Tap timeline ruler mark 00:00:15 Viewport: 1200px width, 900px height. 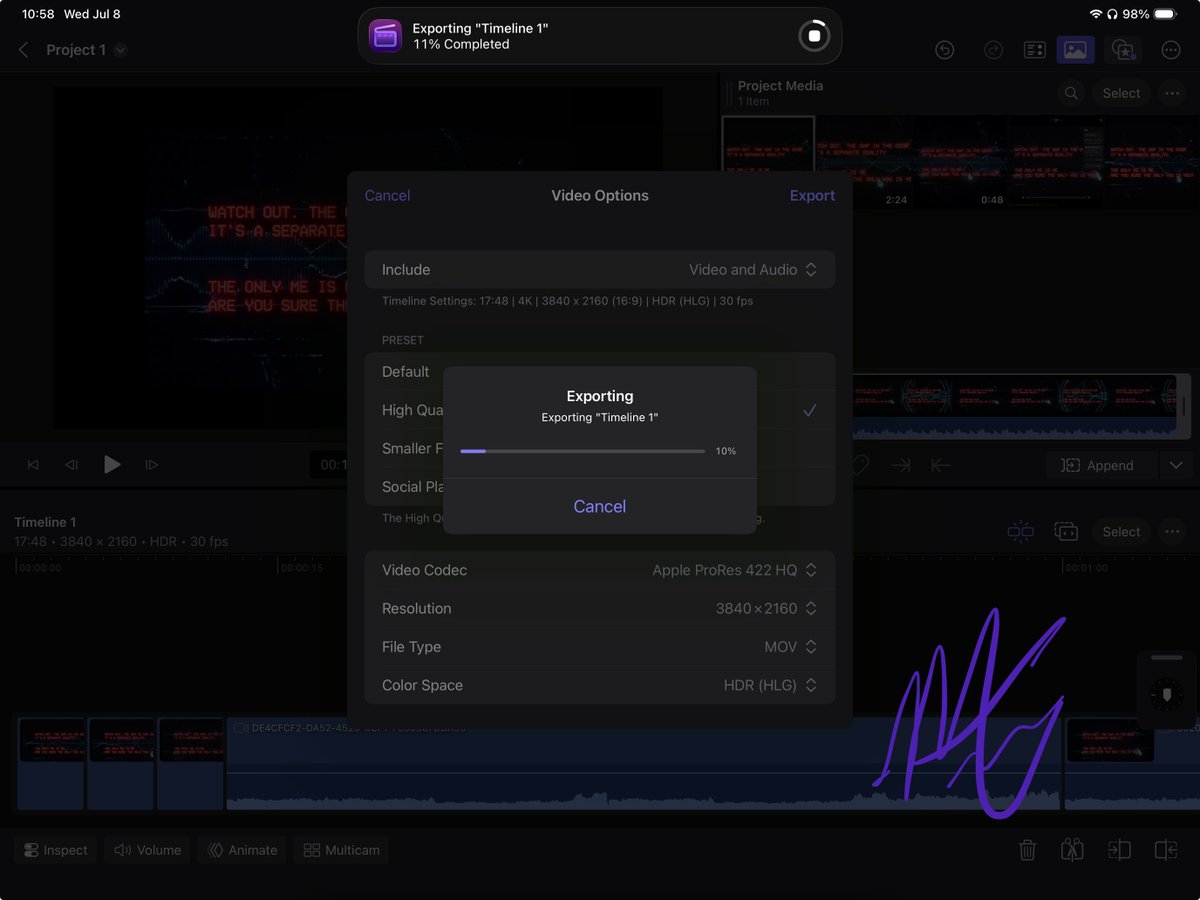click(x=301, y=568)
